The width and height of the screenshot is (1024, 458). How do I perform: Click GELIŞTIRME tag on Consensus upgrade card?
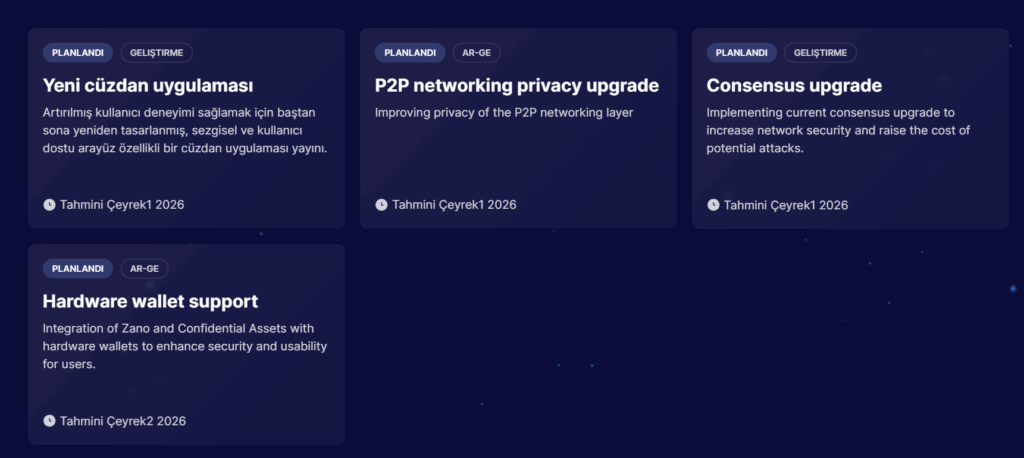click(821, 53)
